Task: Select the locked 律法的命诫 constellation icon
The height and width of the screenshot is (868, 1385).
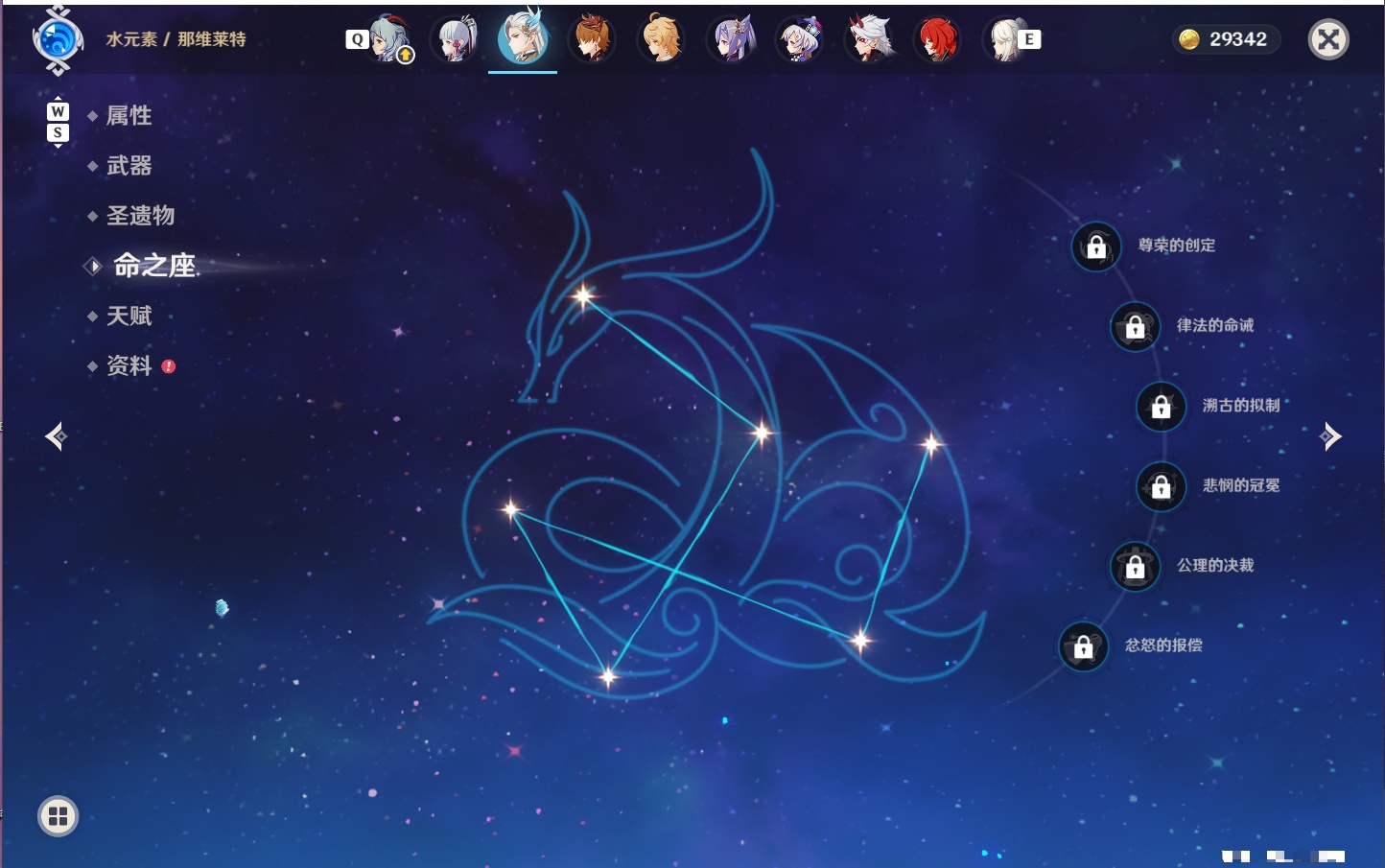Action: 1136,327
